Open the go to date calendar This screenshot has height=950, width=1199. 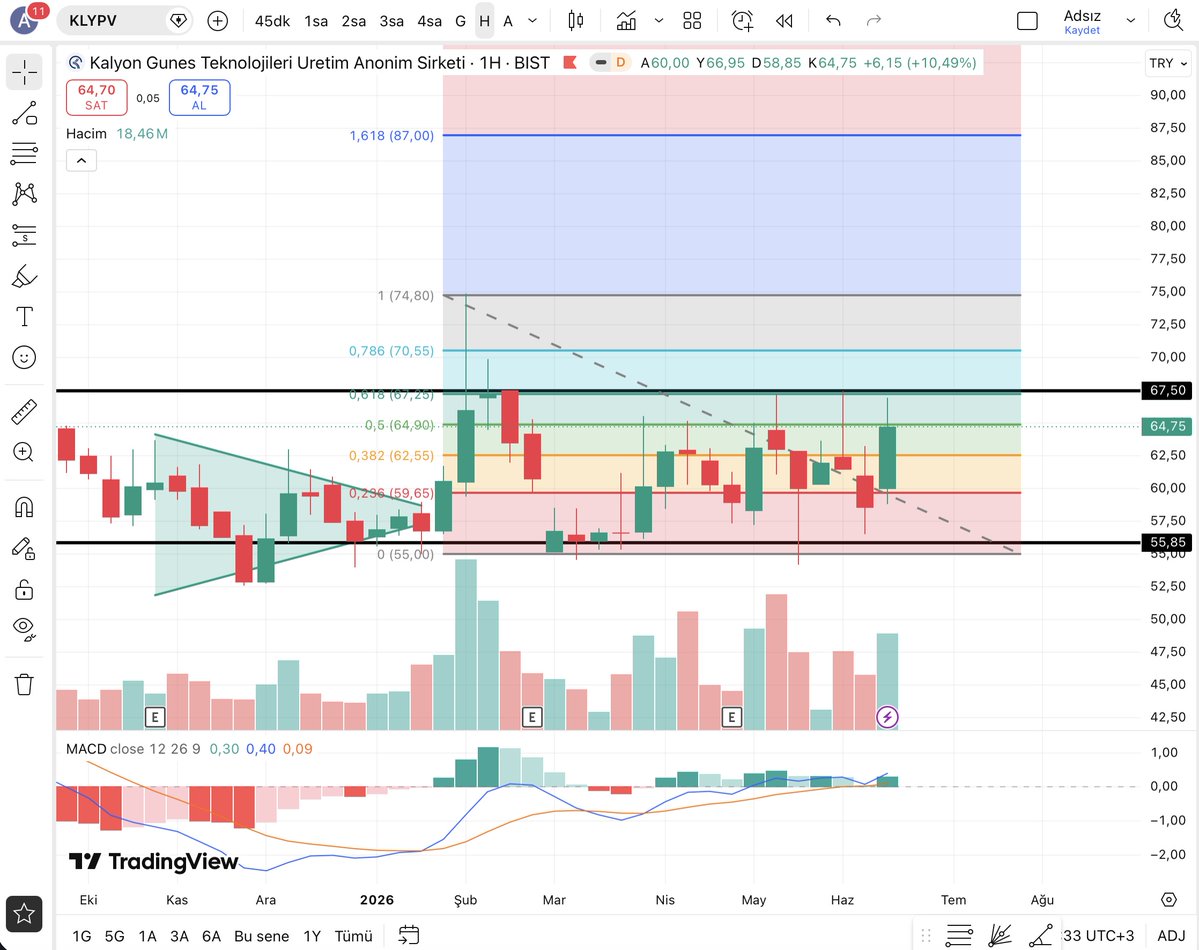(x=409, y=935)
